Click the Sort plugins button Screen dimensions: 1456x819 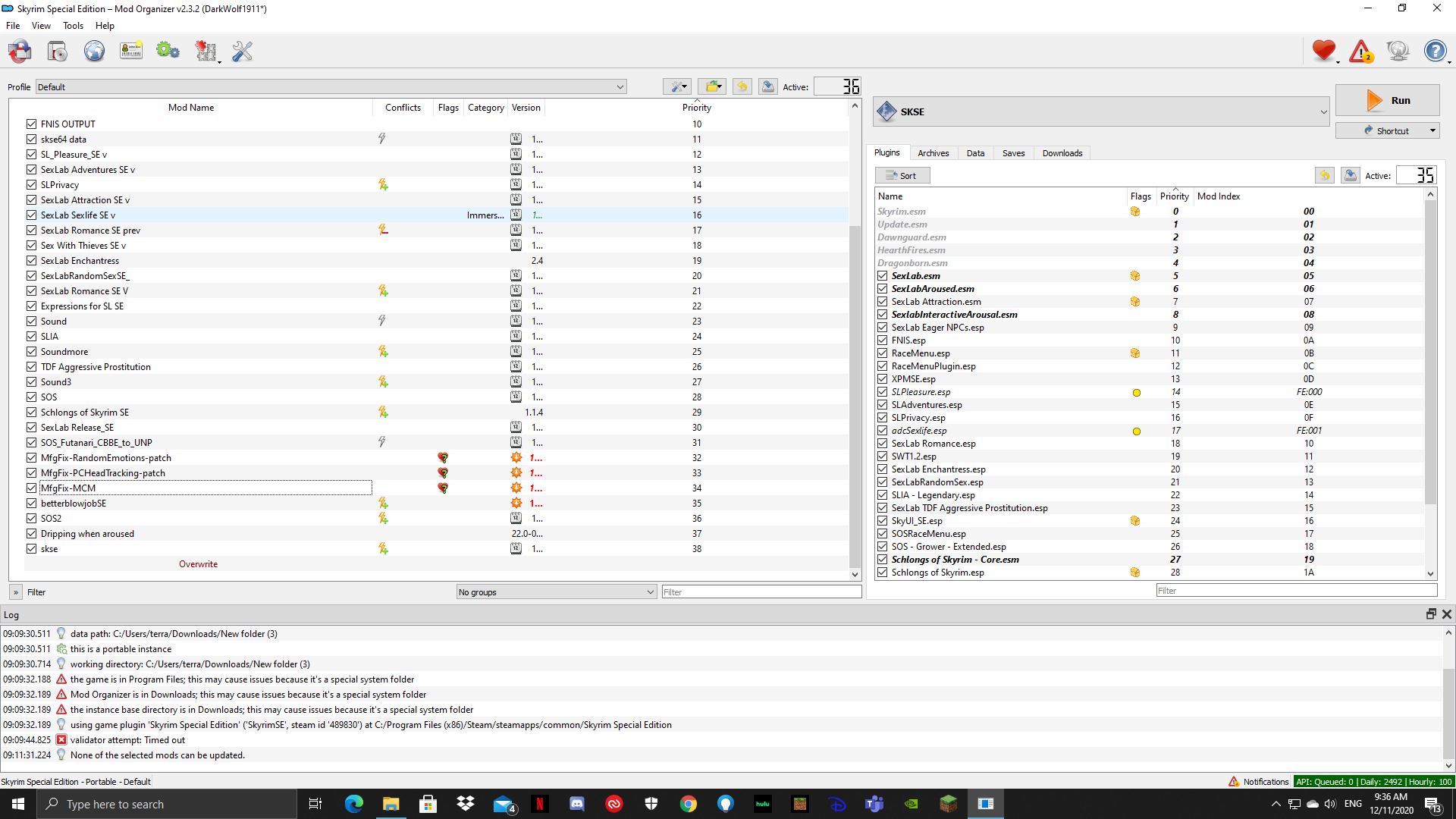(x=902, y=175)
